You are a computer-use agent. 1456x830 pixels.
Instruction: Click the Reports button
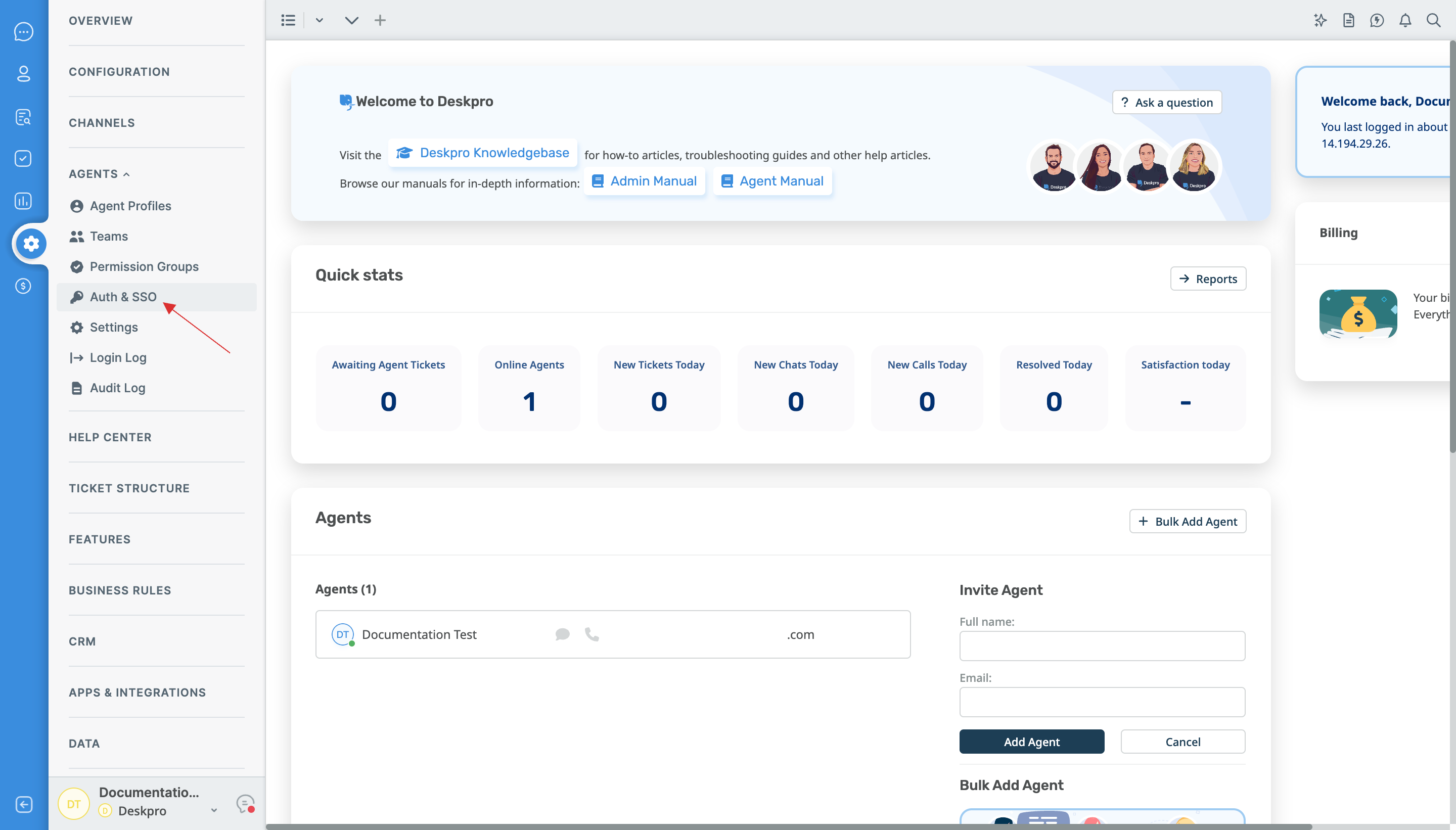(1208, 278)
